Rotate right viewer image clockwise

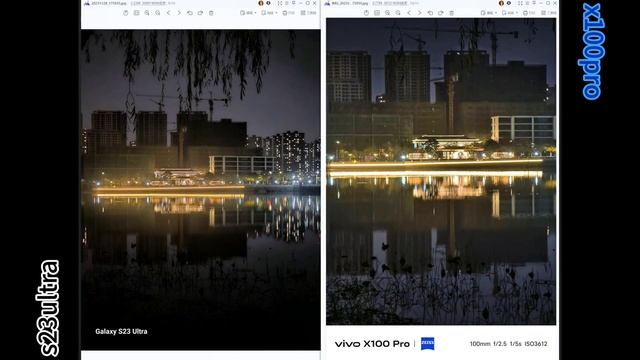click(x=441, y=13)
